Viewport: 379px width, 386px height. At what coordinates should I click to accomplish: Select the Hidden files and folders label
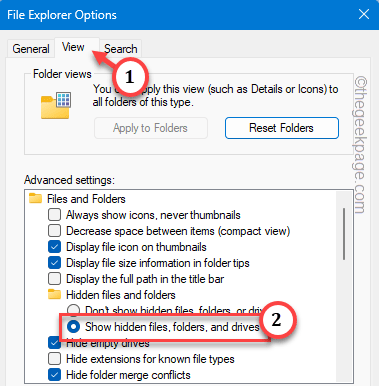tap(121, 295)
